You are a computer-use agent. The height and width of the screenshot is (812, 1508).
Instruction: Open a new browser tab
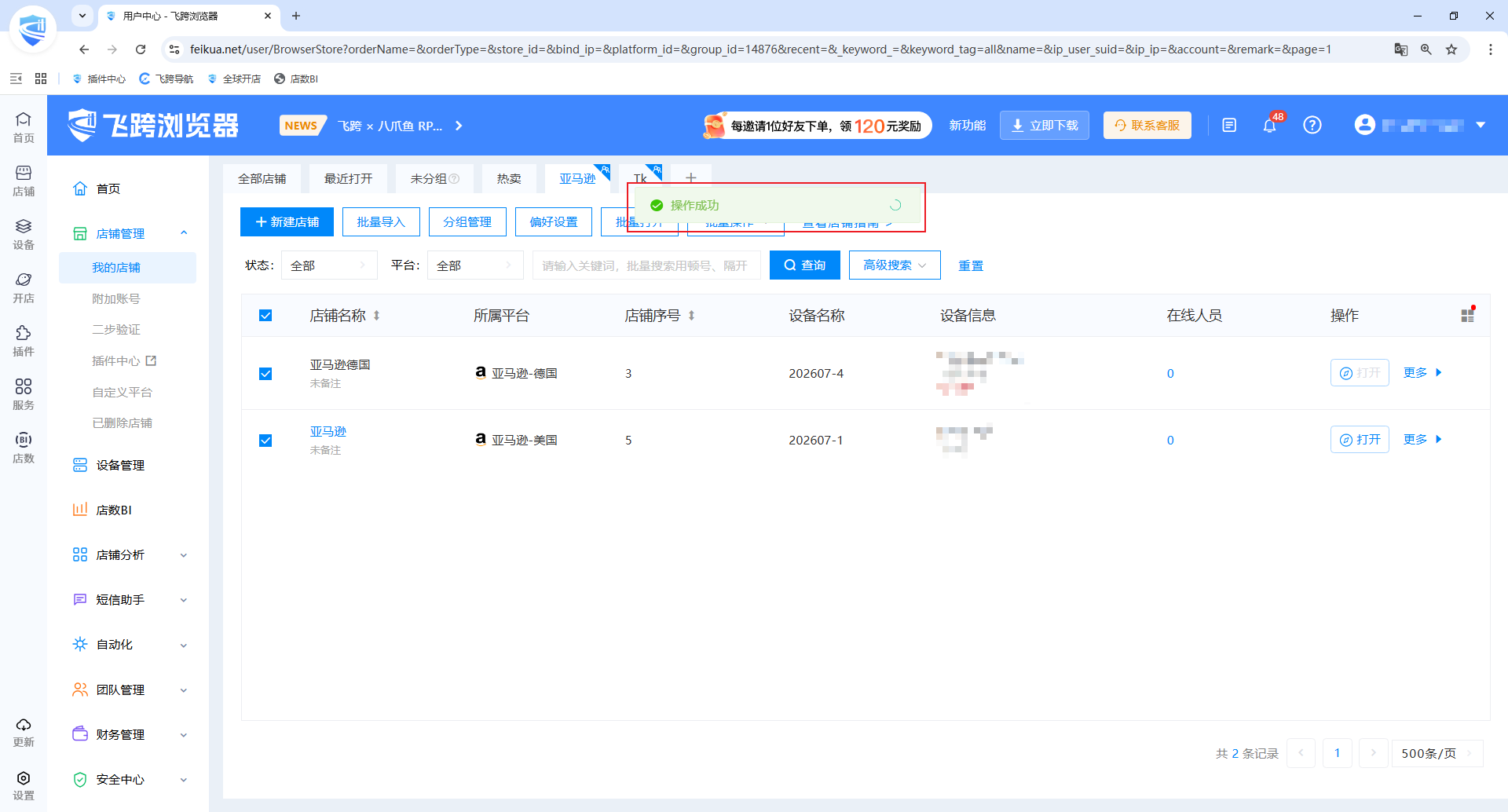click(296, 16)
